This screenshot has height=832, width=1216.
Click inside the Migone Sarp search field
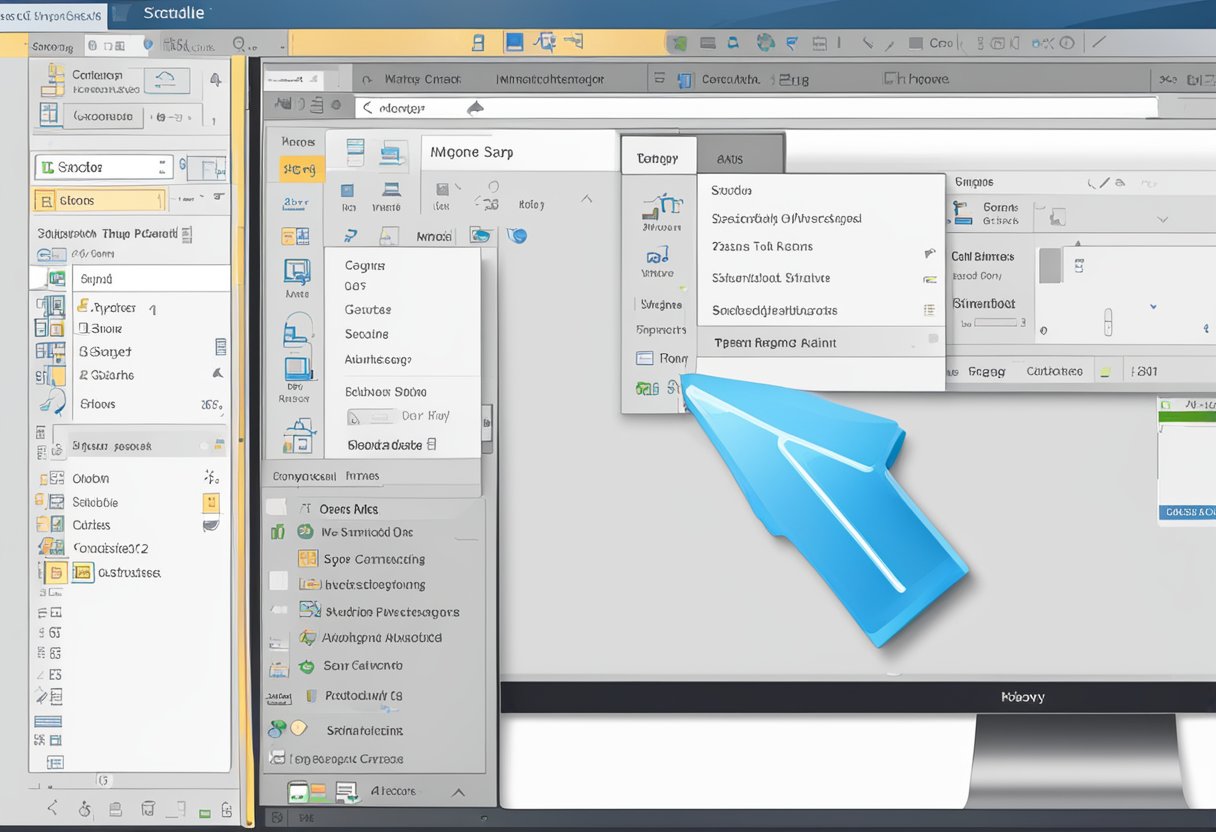[520, 152]
